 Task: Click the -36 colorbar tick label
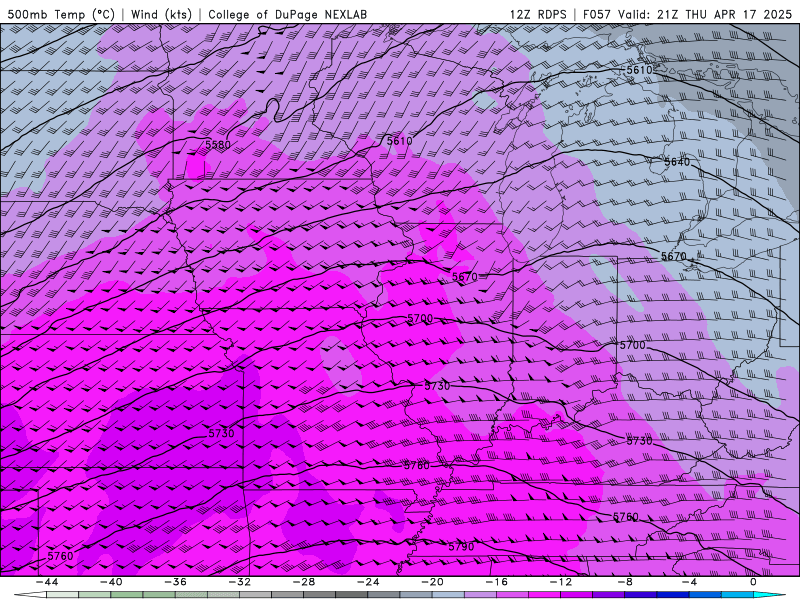(x=176, y=582)
